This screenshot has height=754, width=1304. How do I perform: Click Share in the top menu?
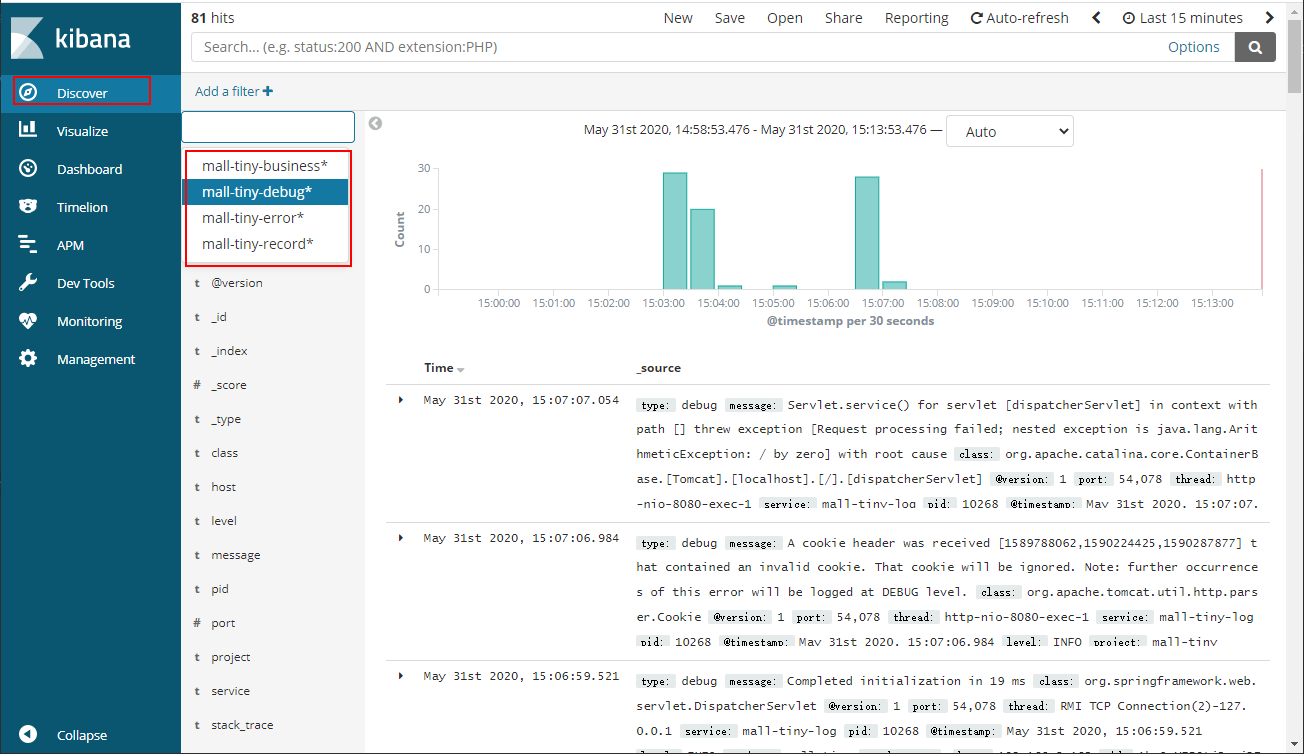[844, 18]
